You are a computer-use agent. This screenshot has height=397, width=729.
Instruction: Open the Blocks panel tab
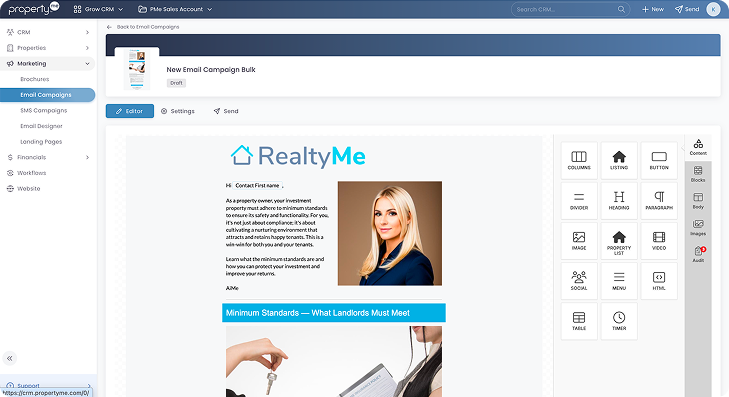point(698,174)
